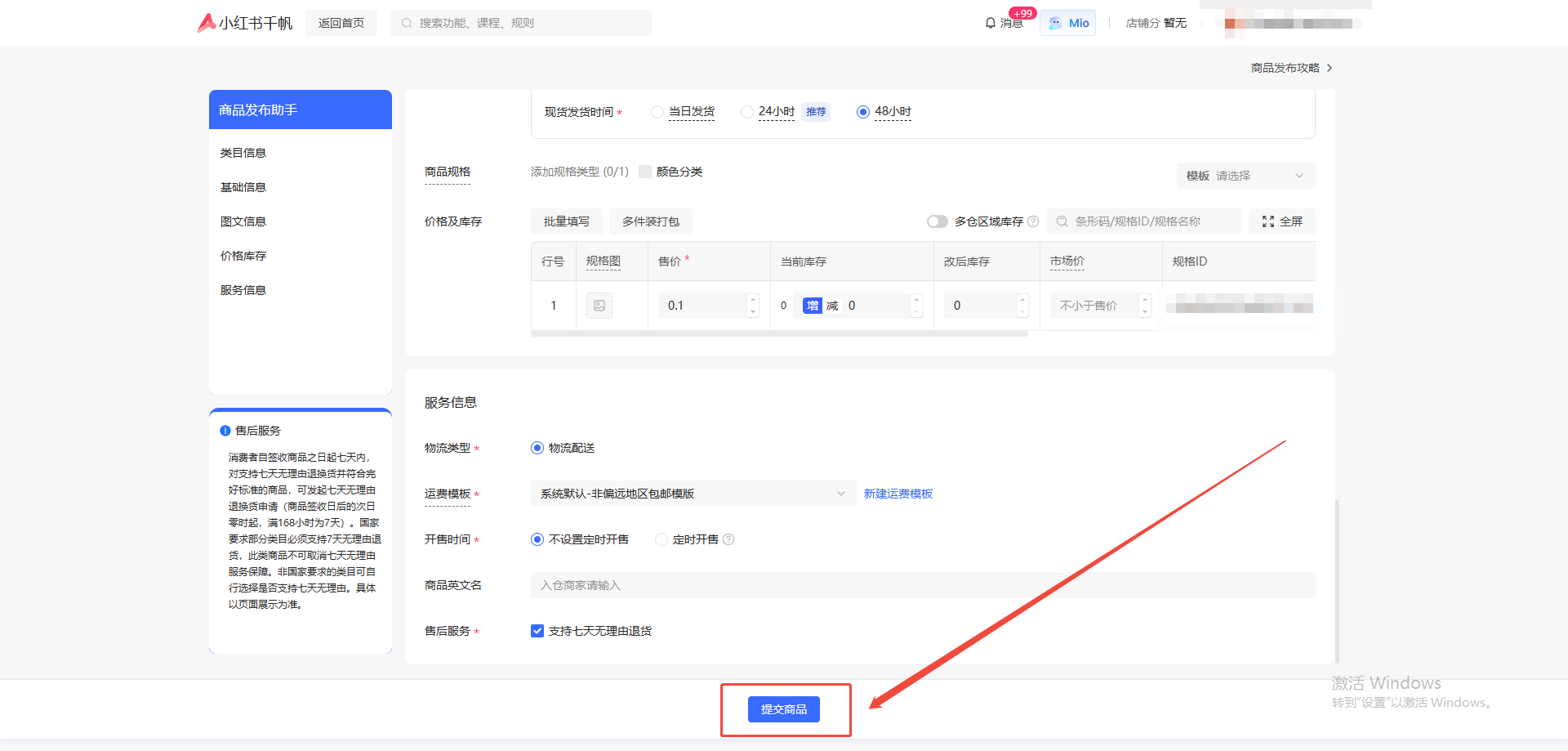
Task: Click the 新建运费模板 link
Action: click(898, 494)
